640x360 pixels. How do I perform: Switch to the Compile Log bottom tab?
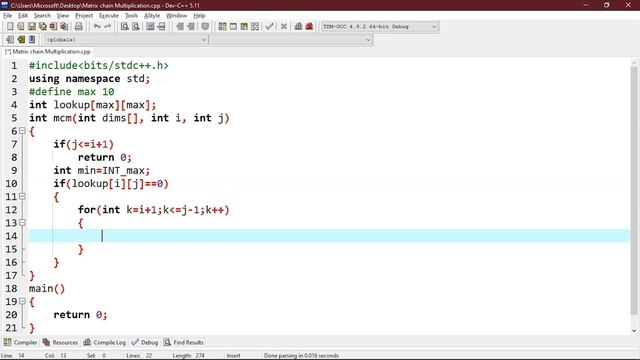[104, 342]
